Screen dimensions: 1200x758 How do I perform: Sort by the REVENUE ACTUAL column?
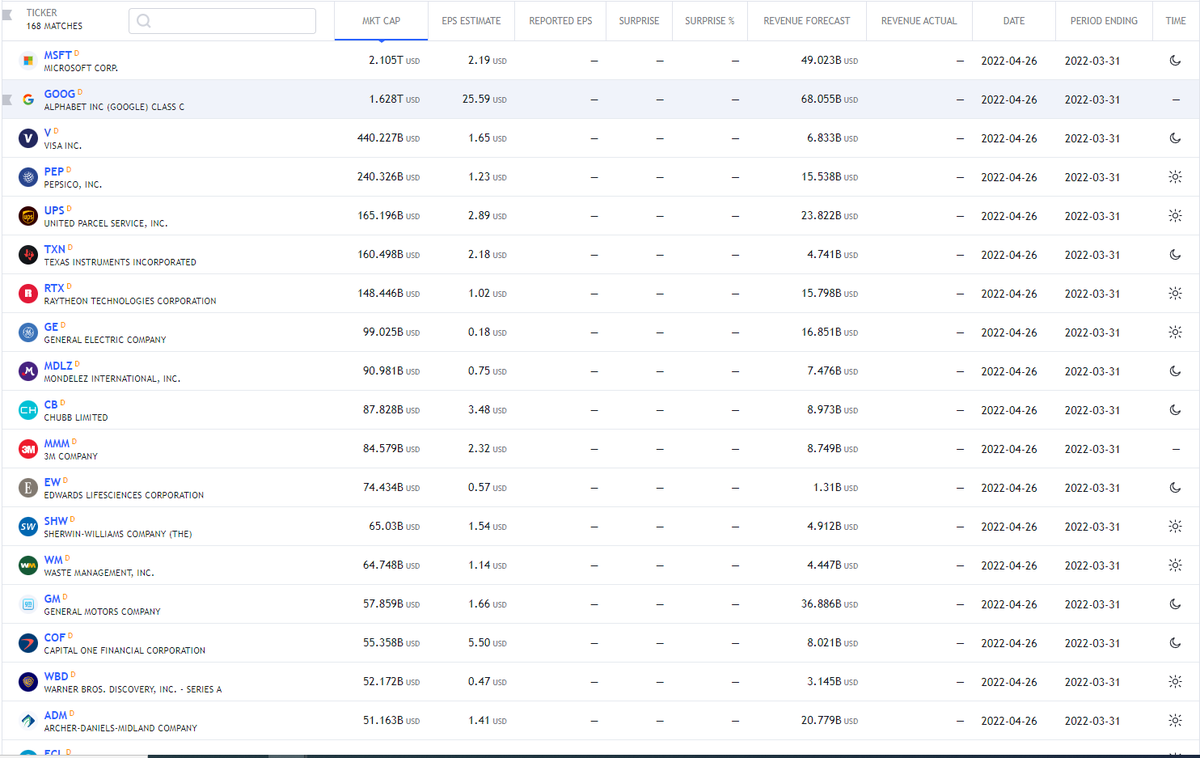click(919, 21)
